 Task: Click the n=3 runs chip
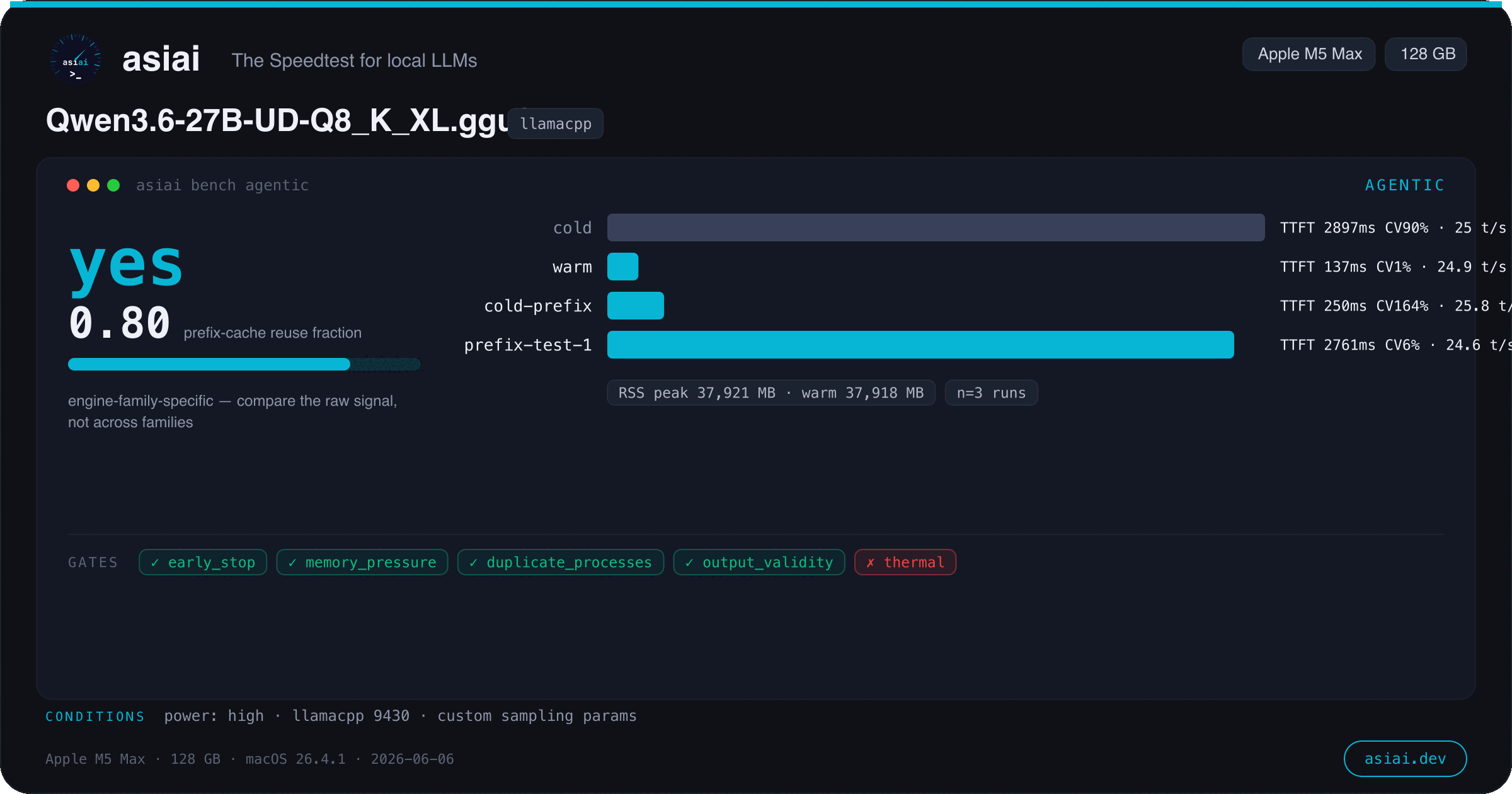tap(992, 393)
